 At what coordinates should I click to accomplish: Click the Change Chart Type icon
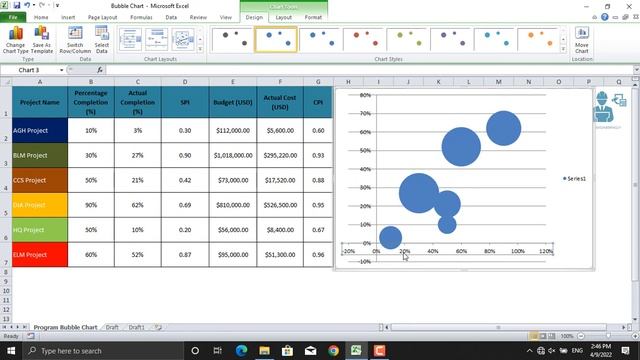coord(16,40)
